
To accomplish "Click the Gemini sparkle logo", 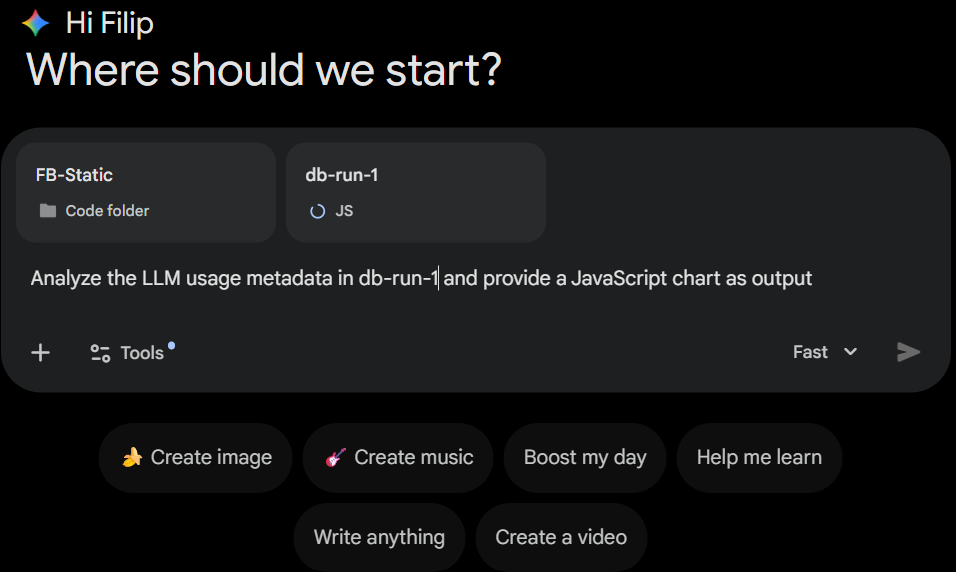I will pyautogui.click(x=35, y=22).
